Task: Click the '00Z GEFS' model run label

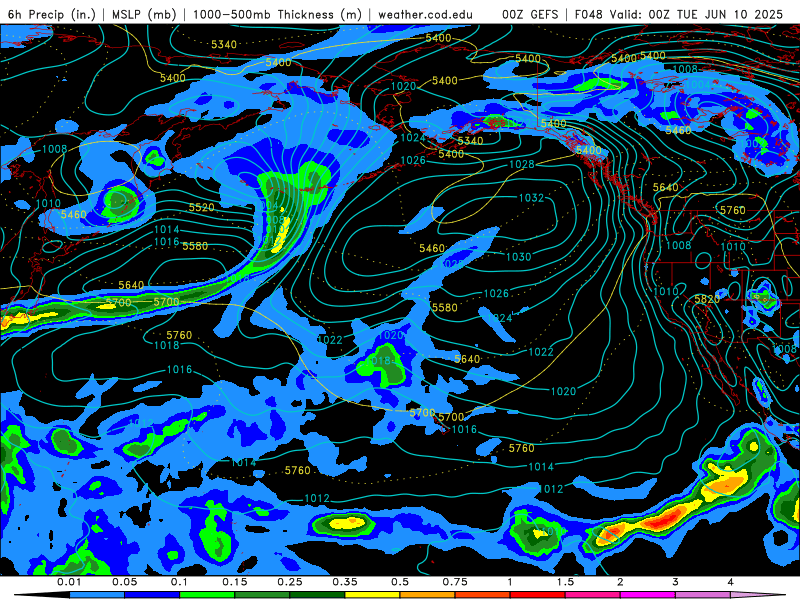Action: coord(530,14)
